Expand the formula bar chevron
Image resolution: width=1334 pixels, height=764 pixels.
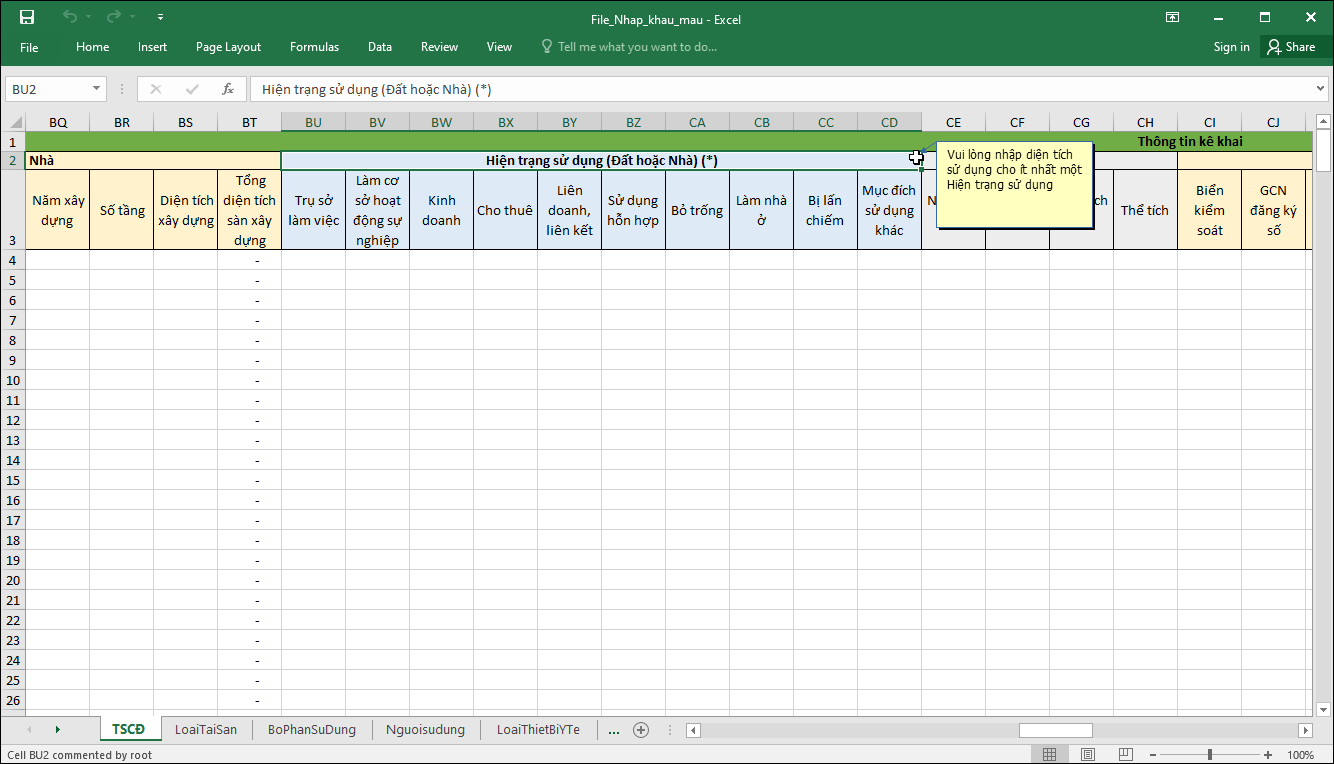point(1320,89)
